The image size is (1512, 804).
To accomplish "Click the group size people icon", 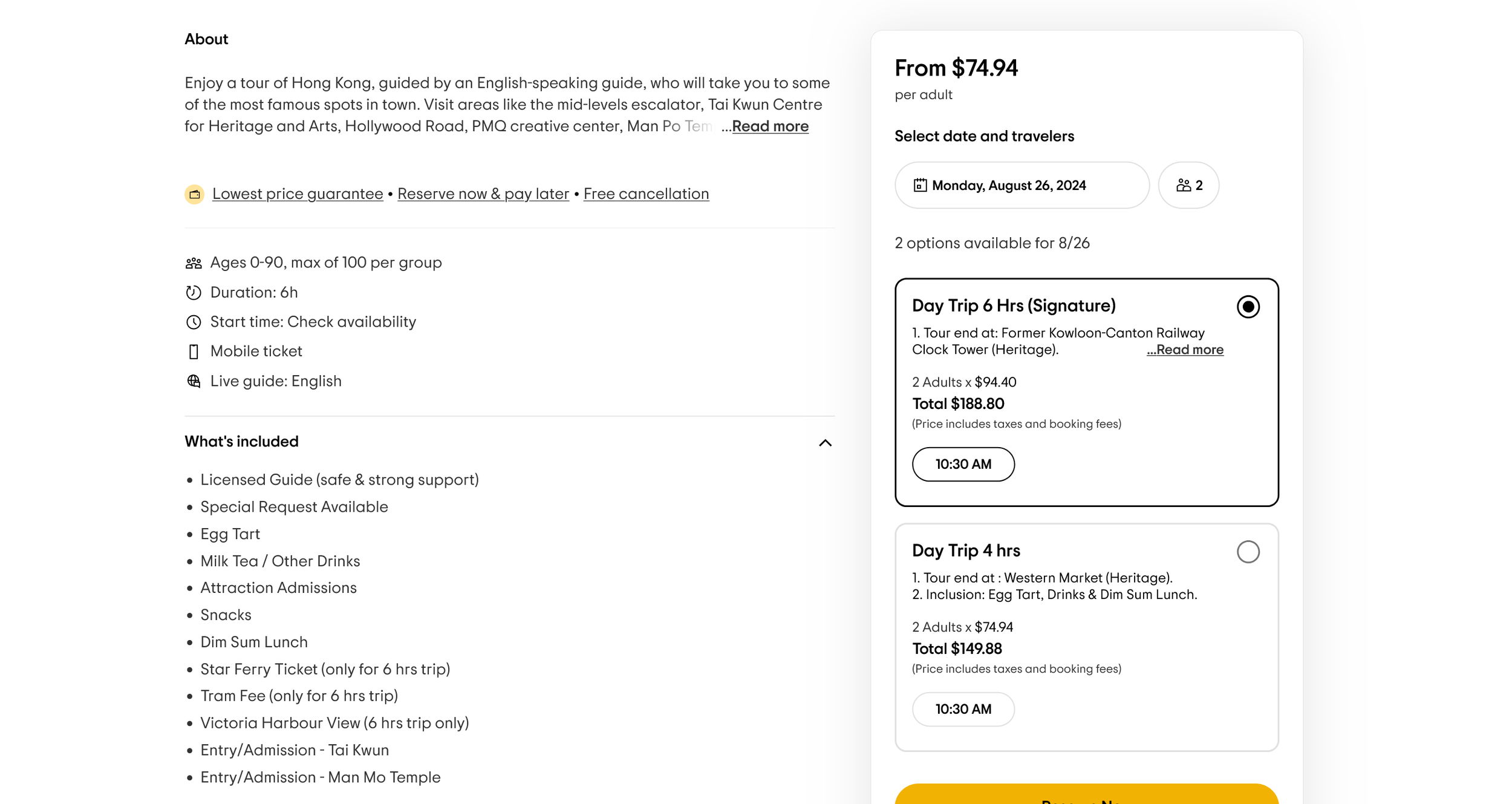I will click(194, 263).
